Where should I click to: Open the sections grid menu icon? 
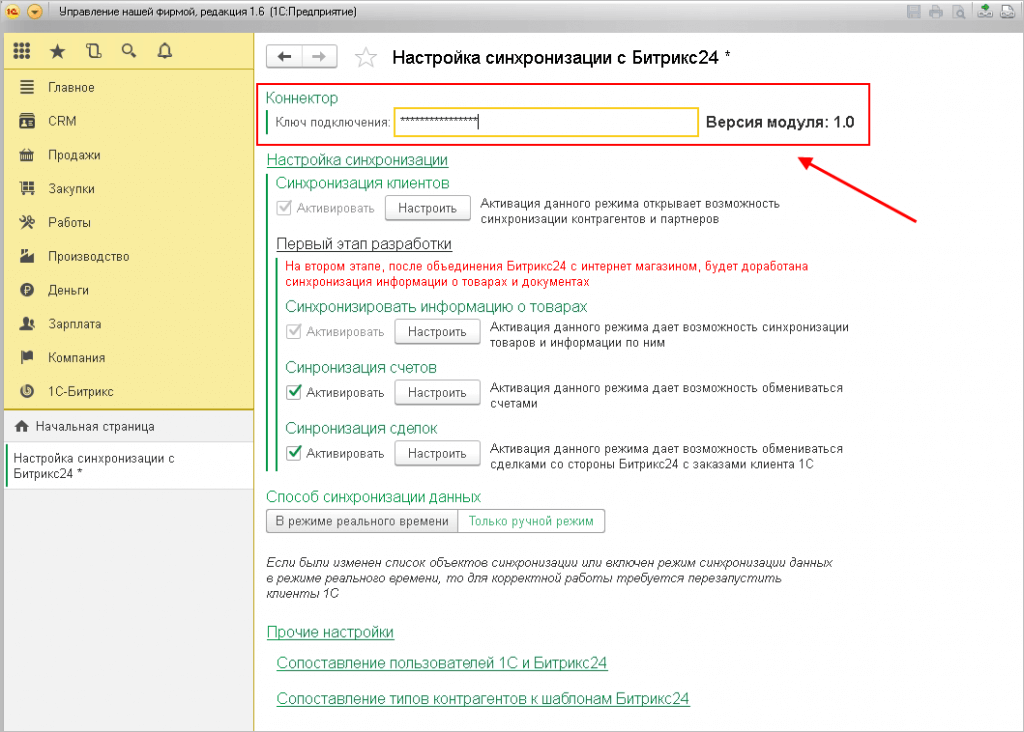[22, 51]
